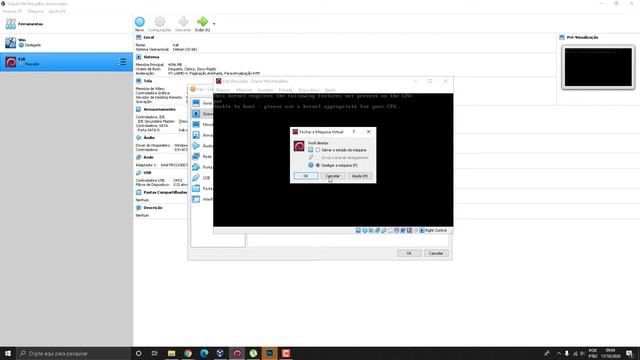Click the Pastas Compartilhadas section header
Viewport: 640px width, 360px height.
pos(165,192)
